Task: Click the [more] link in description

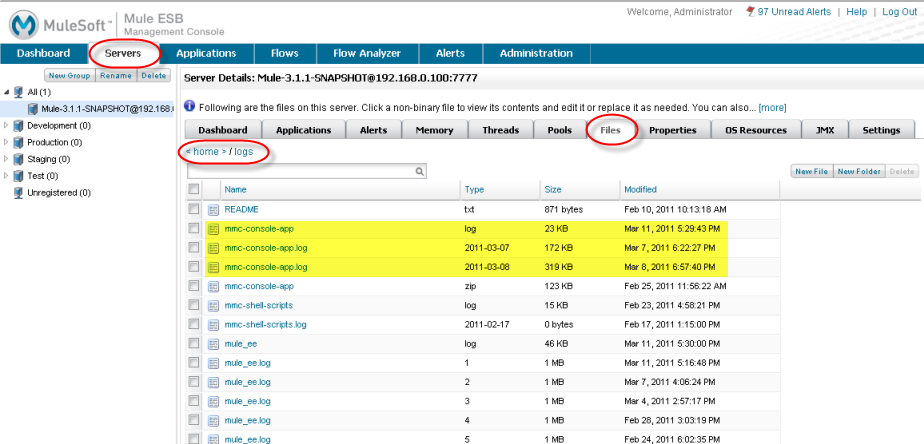Action: (x=772, y=108)
